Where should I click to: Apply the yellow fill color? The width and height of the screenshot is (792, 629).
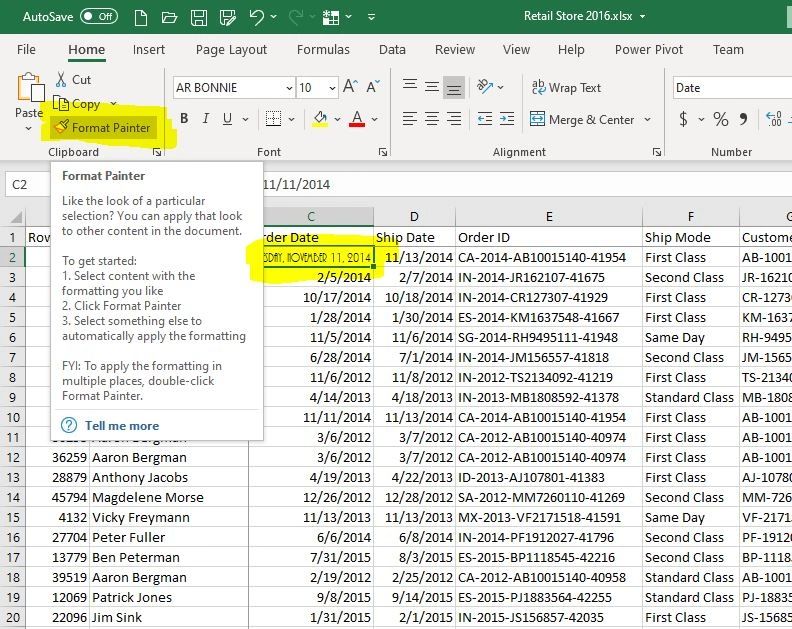pyautogui.click(x=320, y=119)
